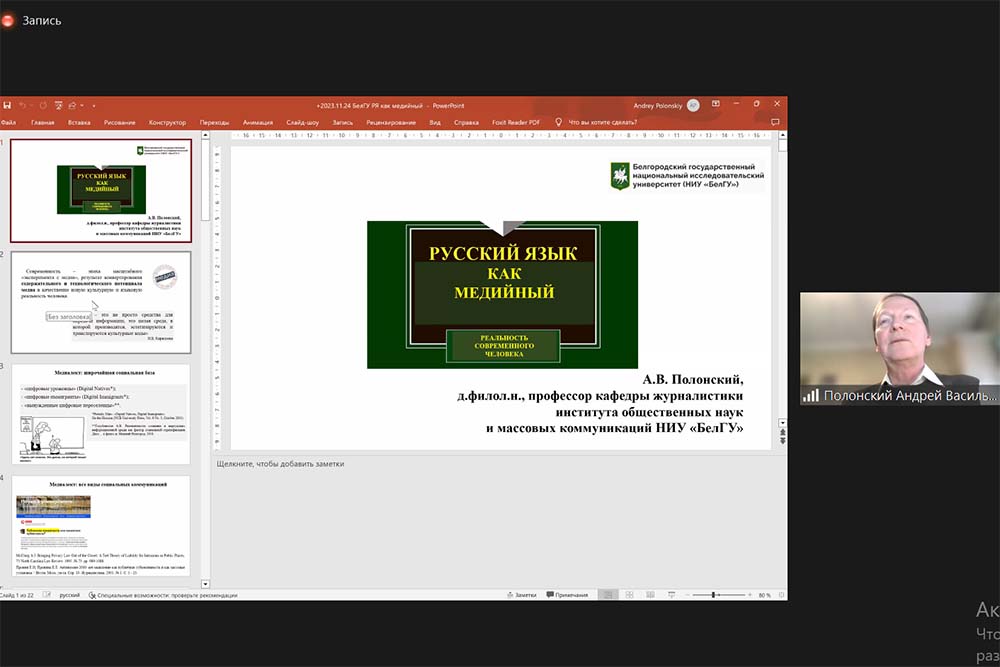
Task: Click the Save icon in quick access toolbar
Action: 7,105
